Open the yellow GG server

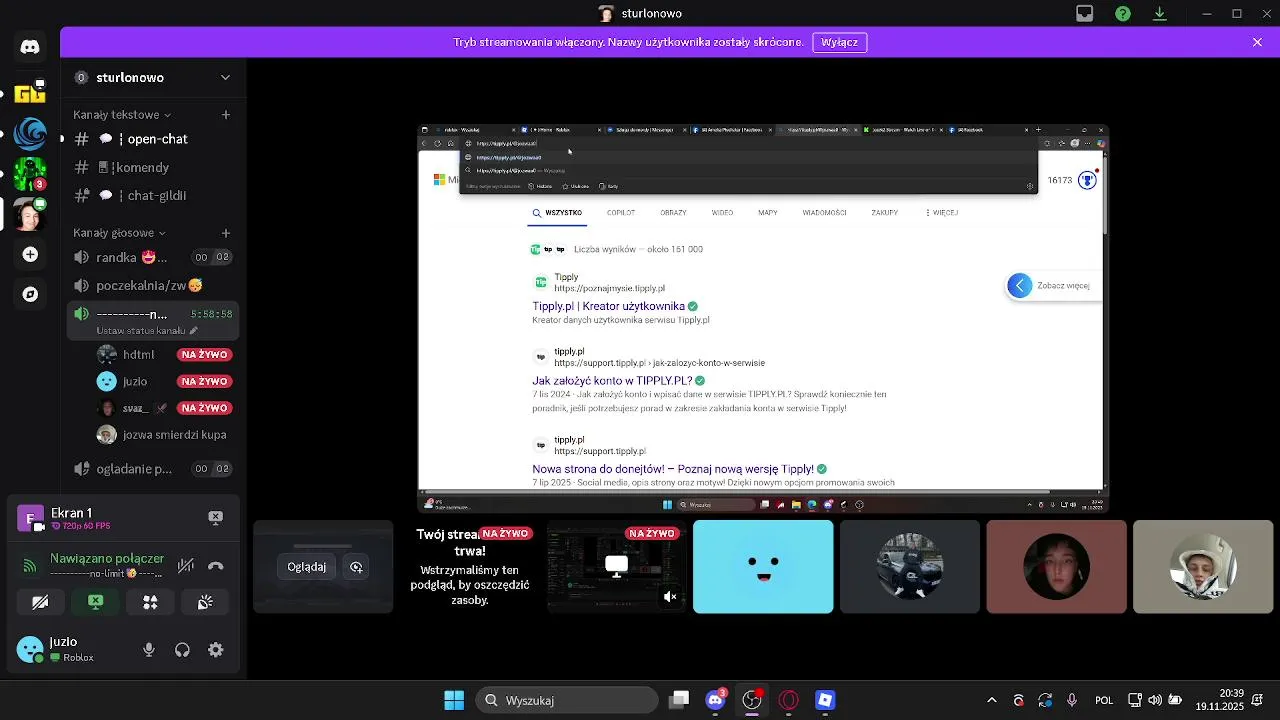point(30,92)
